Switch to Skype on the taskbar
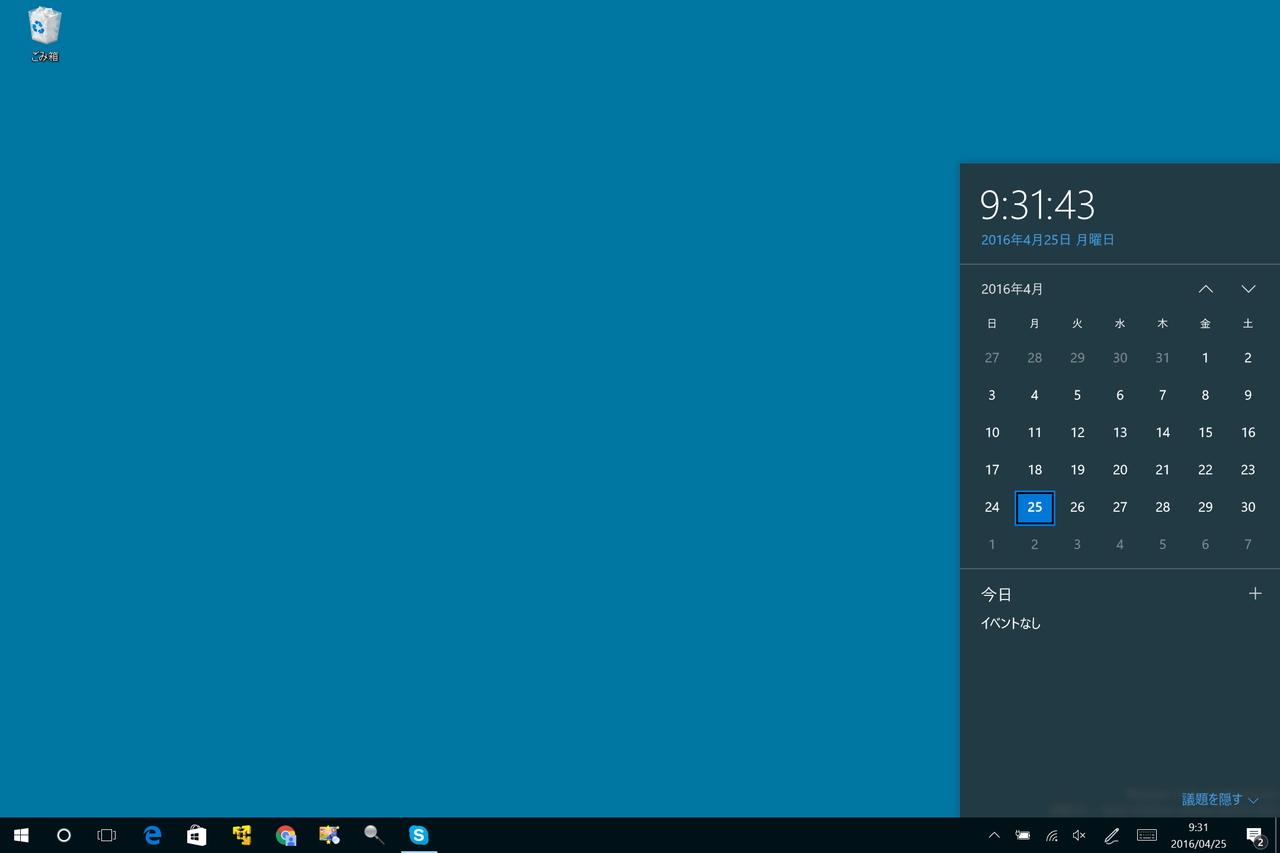The width and height of the screenshot is (1280, 853). pyautogui.click(x=419, y=835)
